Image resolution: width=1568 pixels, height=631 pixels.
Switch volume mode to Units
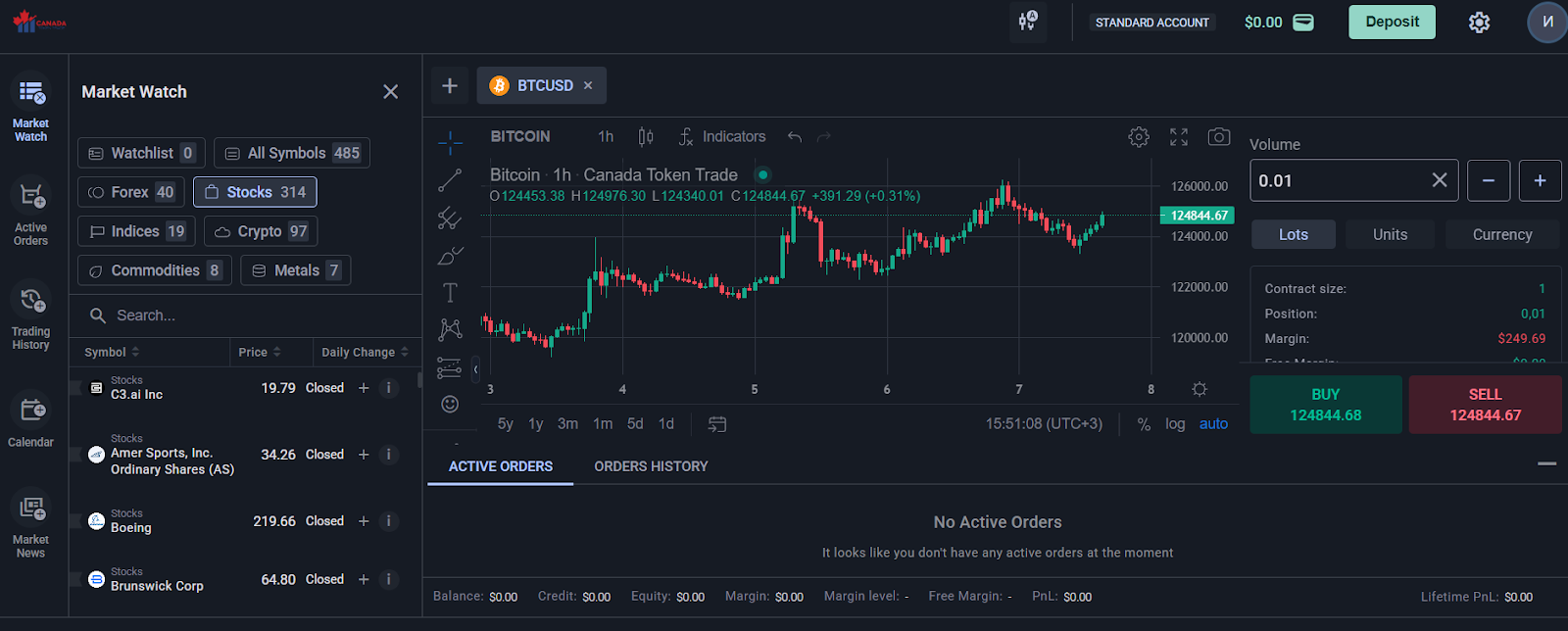coord(1390,235)
